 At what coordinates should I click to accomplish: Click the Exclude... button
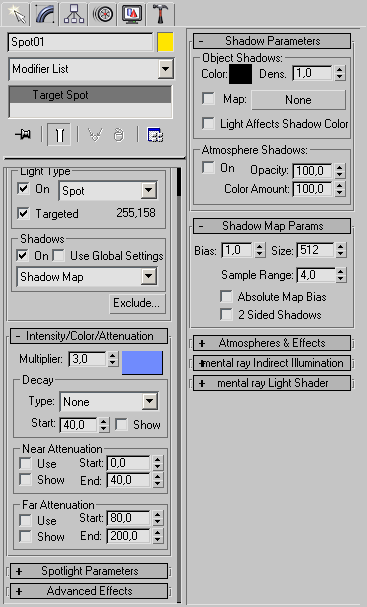click(x=137, y=303)
